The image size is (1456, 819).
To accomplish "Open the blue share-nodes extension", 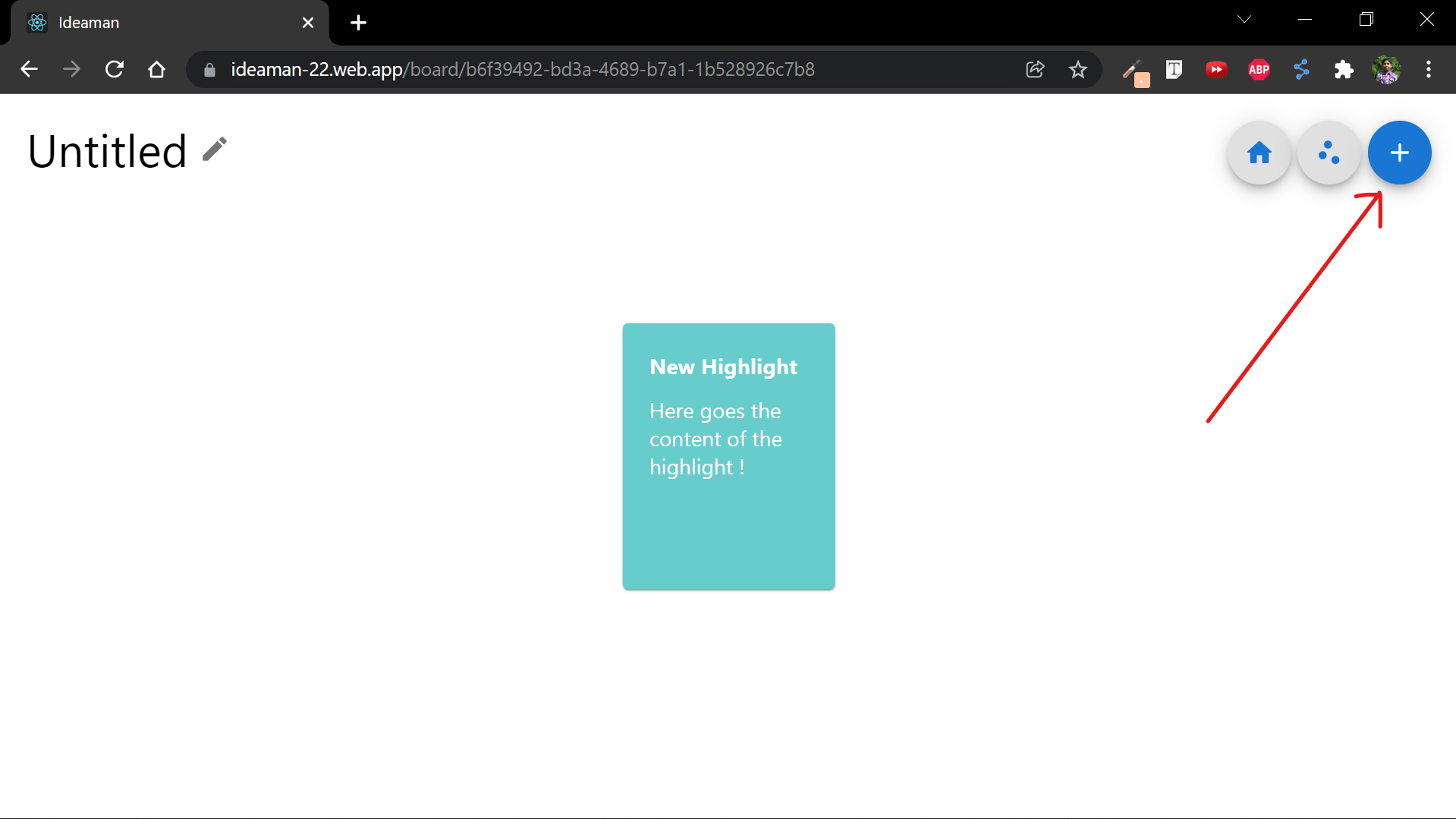I will point(1301,69).
